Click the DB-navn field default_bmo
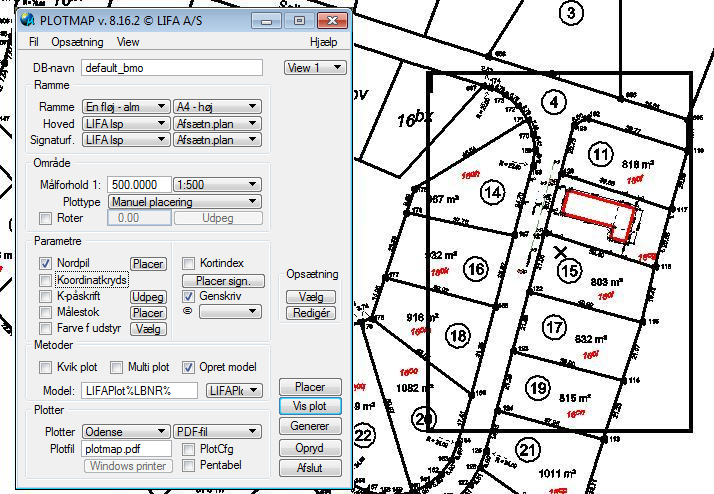The height and width of the screenshot is (494, 714). [172, 68]
